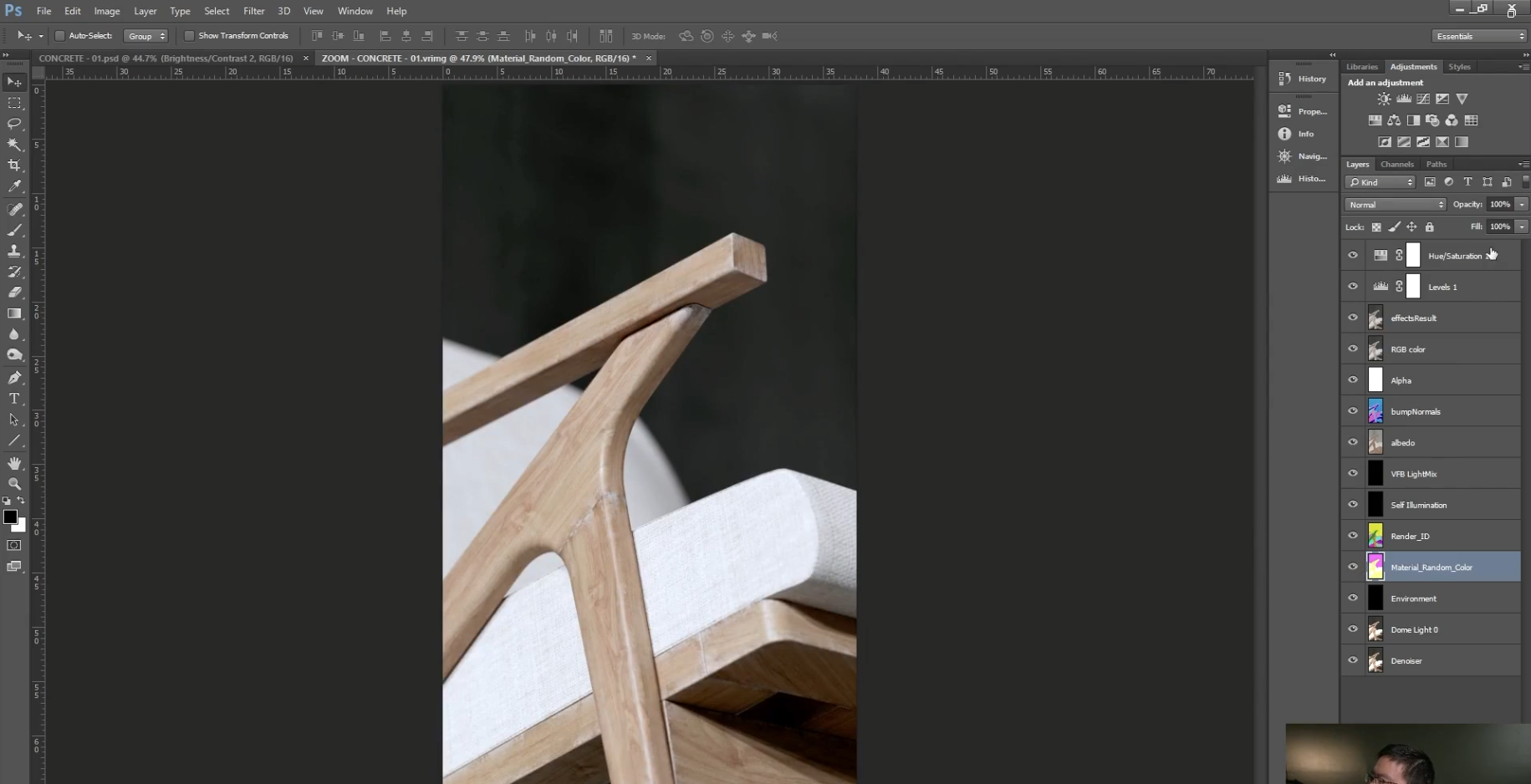This screenshot has width=1531, height=784.
Task: Toggle visibility of the bumpNormals layer
Action: pos(1353,410)
